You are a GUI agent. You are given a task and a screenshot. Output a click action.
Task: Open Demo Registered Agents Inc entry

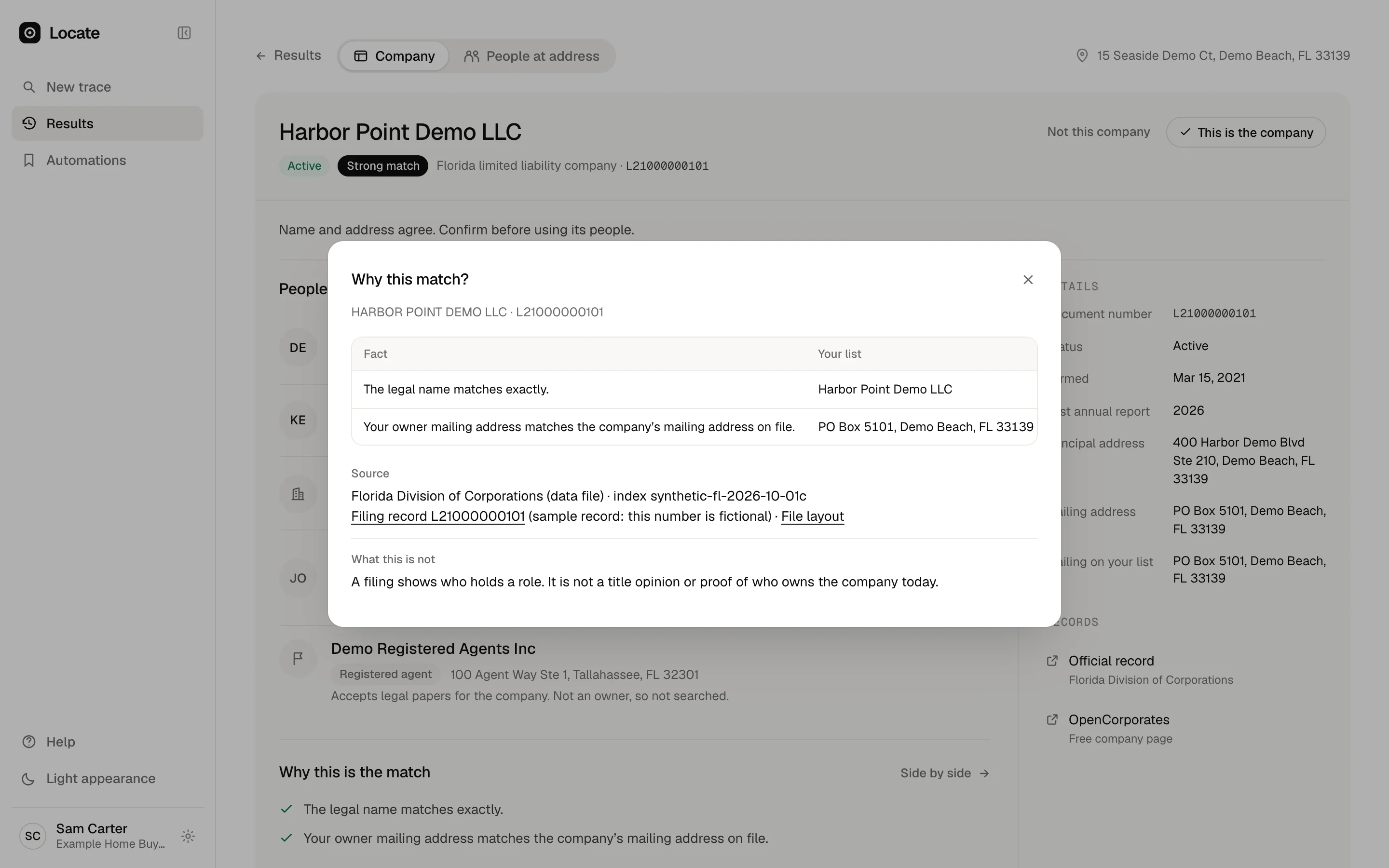(x=433, y=649)
